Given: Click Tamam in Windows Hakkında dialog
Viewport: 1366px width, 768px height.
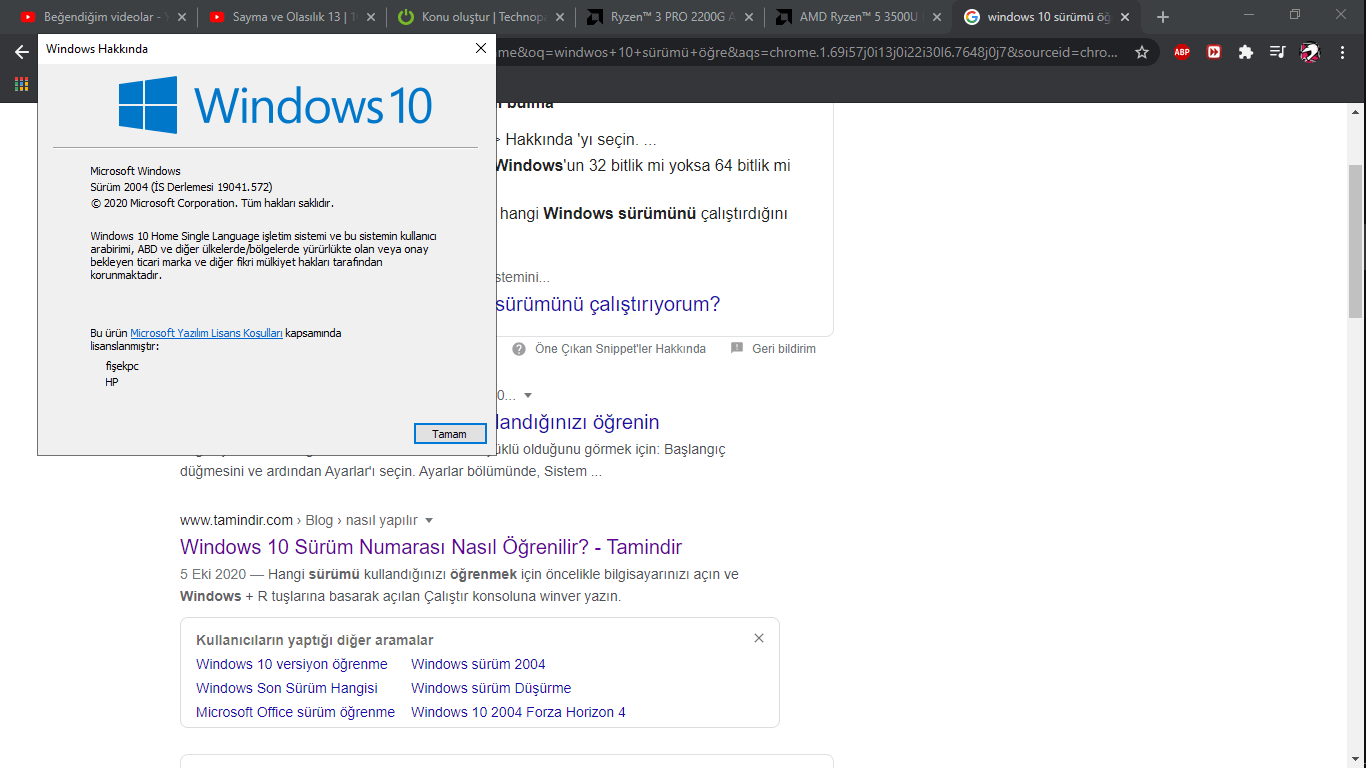Looking at the screenshot, I should point(450,434).
